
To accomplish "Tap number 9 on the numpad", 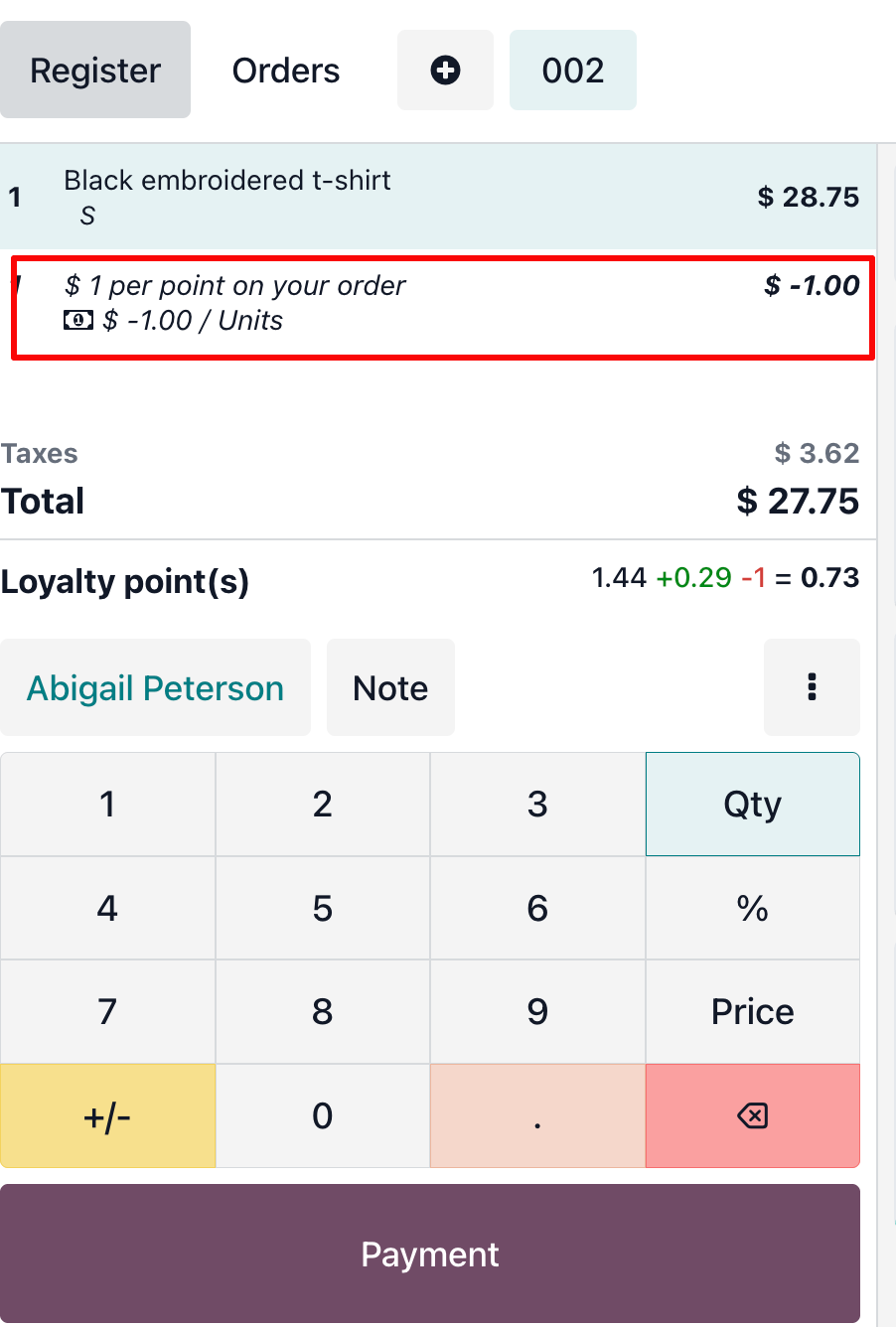I will coord(537,1012).
